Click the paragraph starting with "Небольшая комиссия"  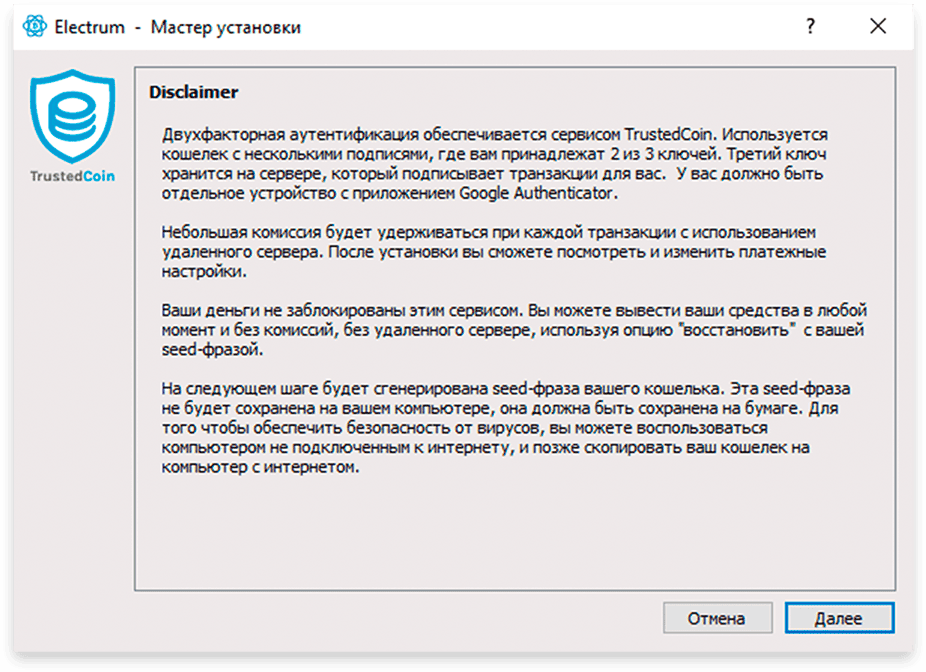click(x=494, y=252)
